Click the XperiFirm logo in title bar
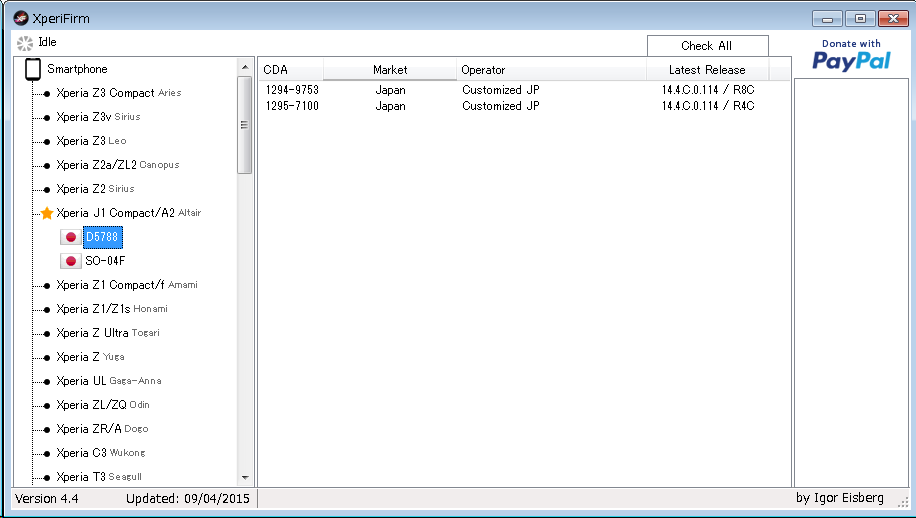This screenshot has height=518, width=916. (x=20, y=18)
